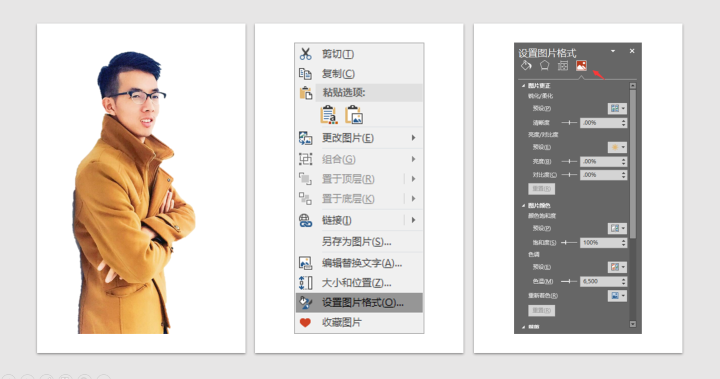Expand the 置于顶层 submenu arrow
This screenshot has width=720, height=379.
(413, 179)
